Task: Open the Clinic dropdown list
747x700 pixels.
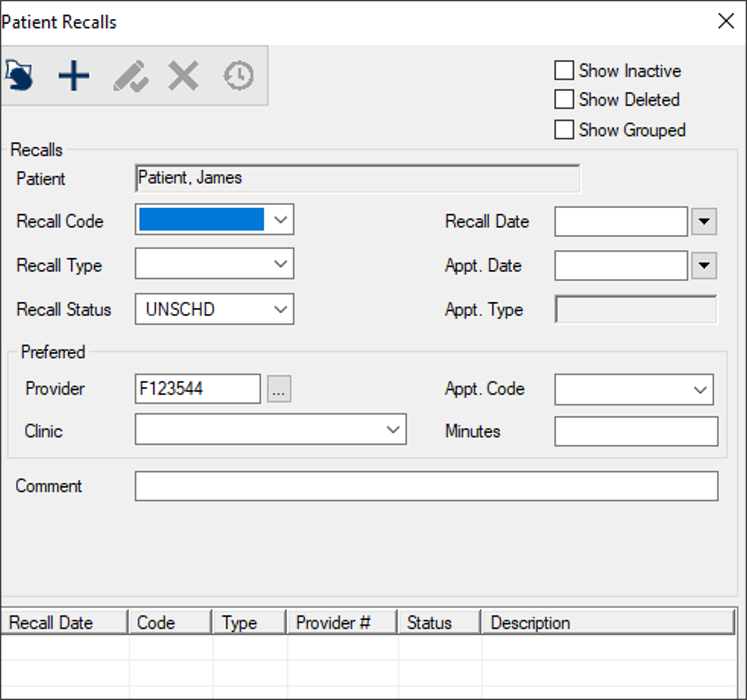Action: 393,430
